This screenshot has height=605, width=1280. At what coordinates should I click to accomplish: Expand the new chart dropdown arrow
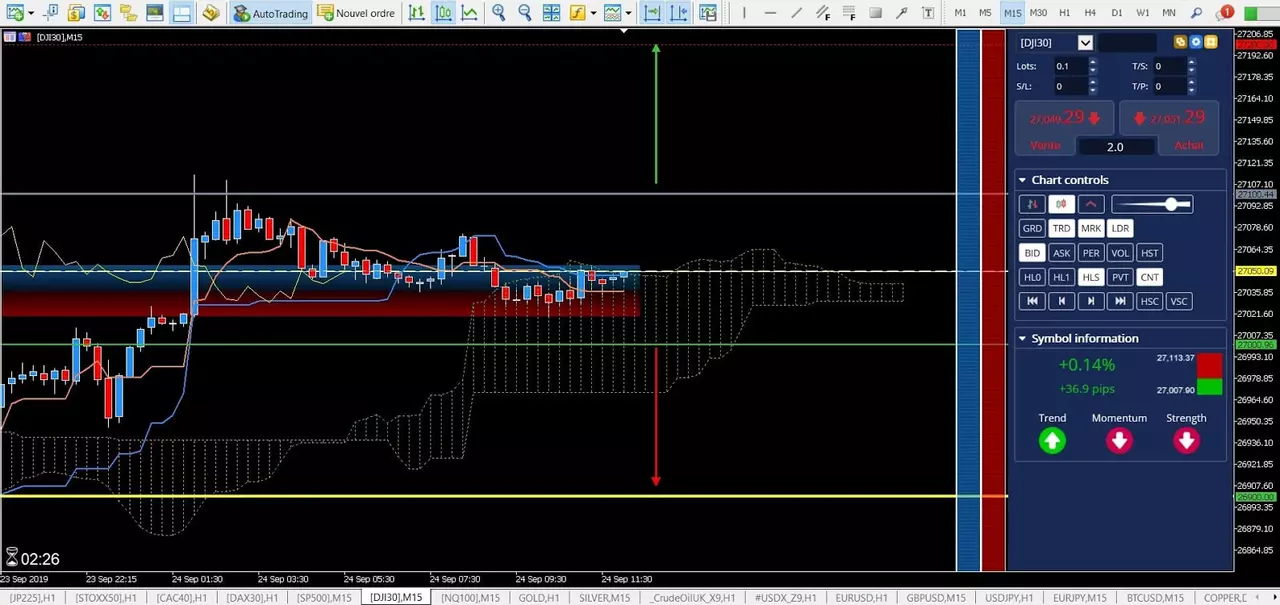(31, 13)
